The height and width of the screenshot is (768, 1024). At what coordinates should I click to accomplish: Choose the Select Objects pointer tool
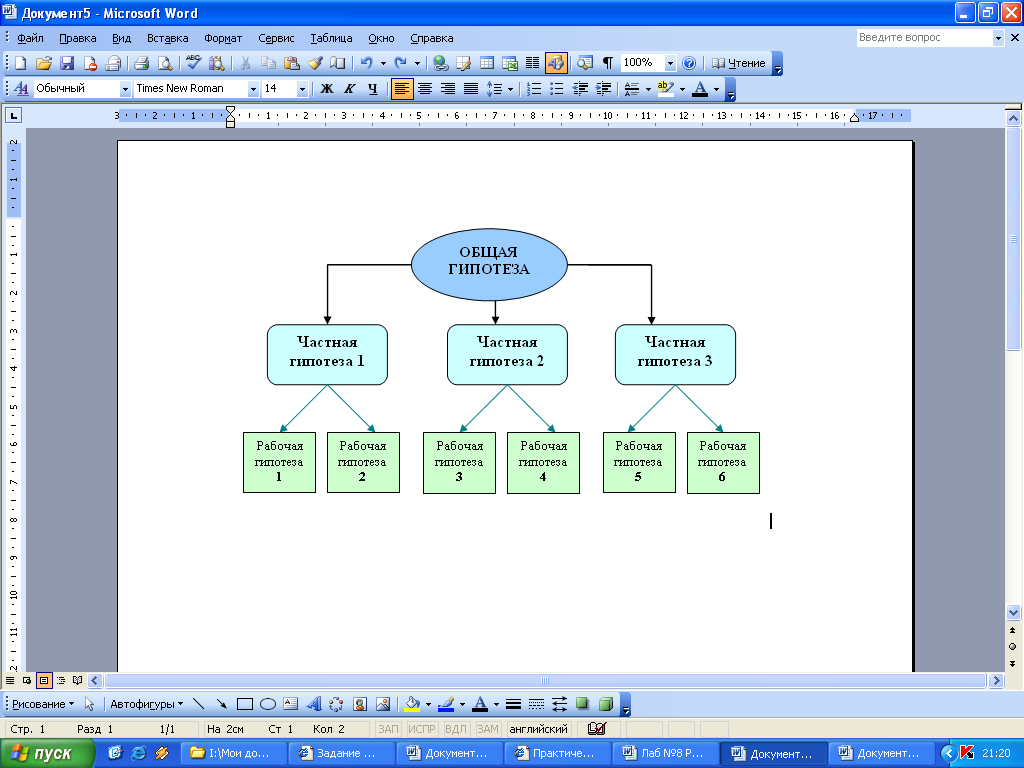89,704
